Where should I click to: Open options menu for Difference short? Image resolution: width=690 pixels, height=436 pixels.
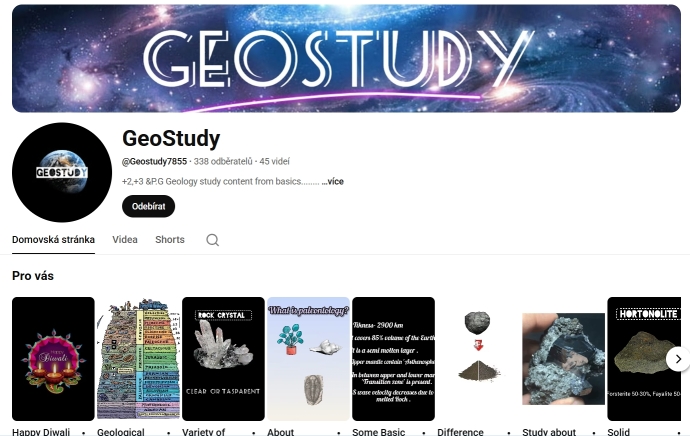pyautogui.click(x=509, y=432)
